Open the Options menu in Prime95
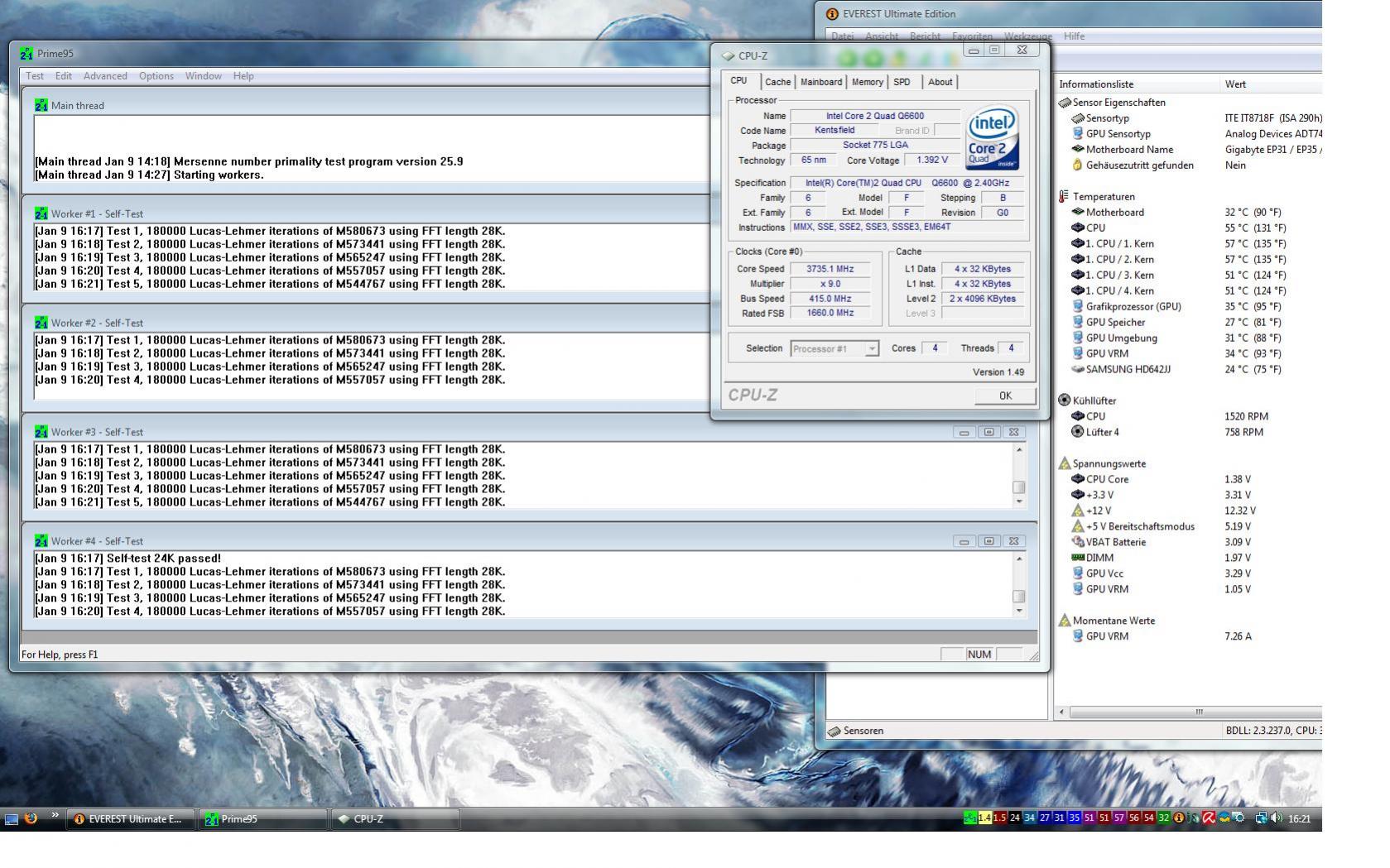The width and height of the screenshot is (1390, 868). coord(156,76)
